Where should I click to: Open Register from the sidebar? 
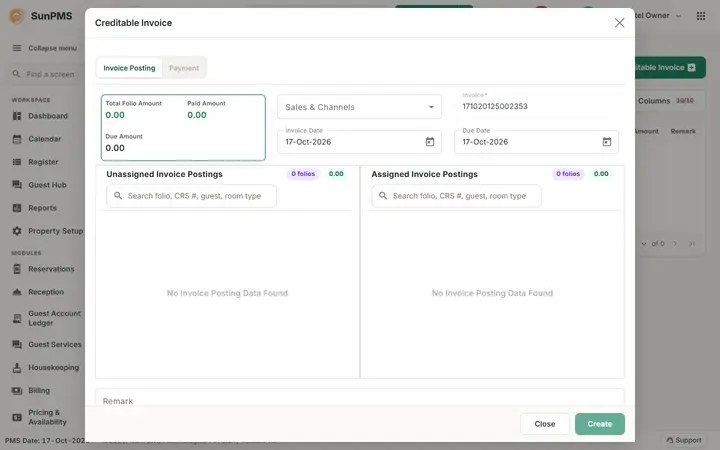(x=43, y=162)
